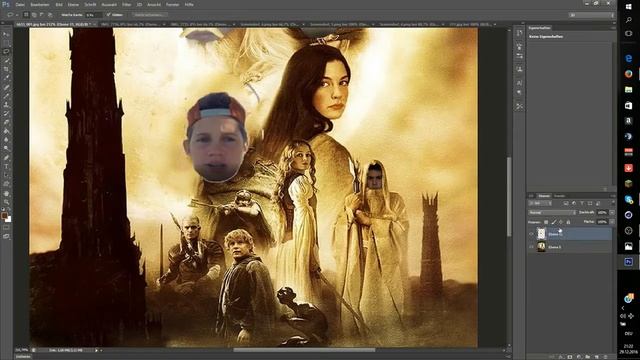The height and width of the screenshot is (360, 640).
Task: Click the horizontal canvas scrollbar
Action: (x=304, y=350)
